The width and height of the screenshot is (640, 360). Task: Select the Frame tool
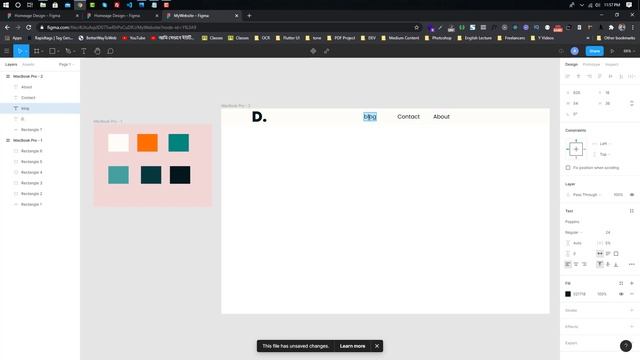(37, 51)
